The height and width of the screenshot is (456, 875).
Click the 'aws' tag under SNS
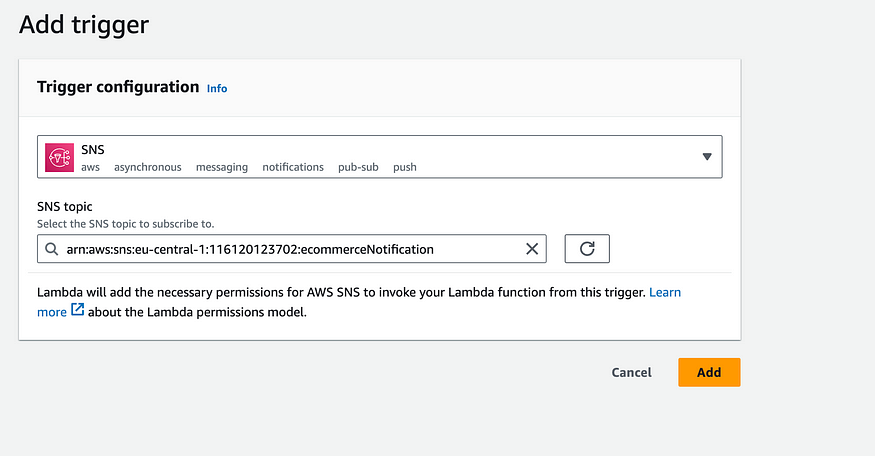click(90, 167)
